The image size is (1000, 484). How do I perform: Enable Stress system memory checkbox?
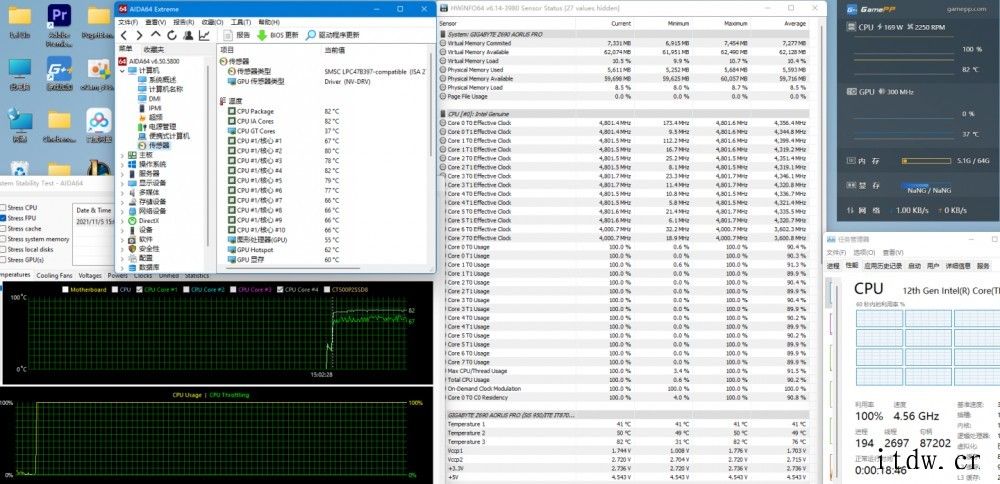[3, 239]
